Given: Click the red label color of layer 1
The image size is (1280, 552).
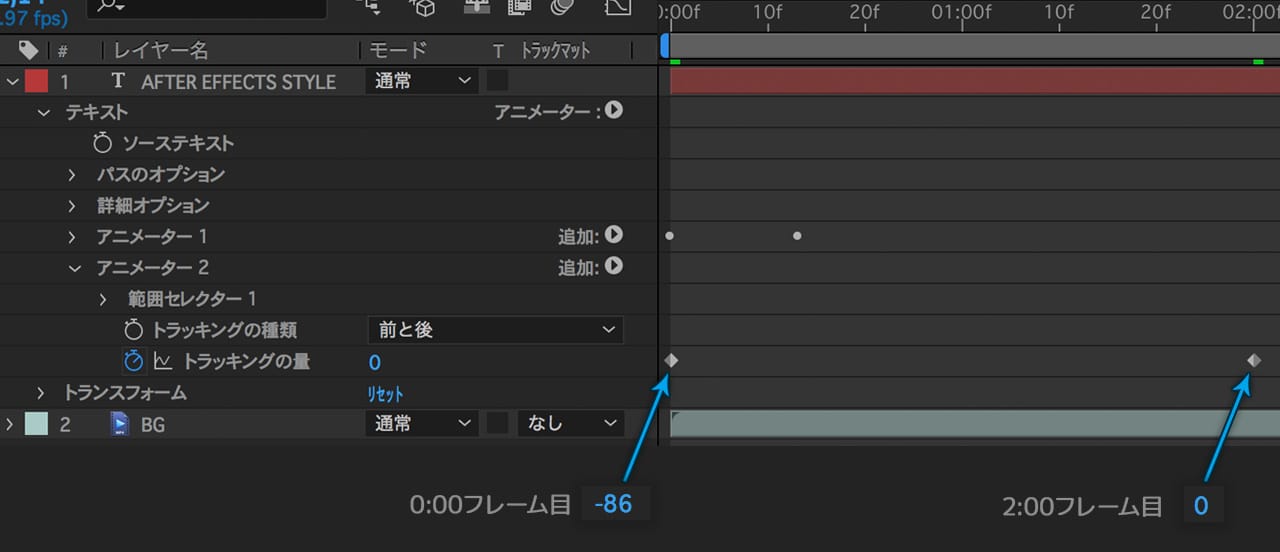Looking at the screenshot, I should 36,81.
